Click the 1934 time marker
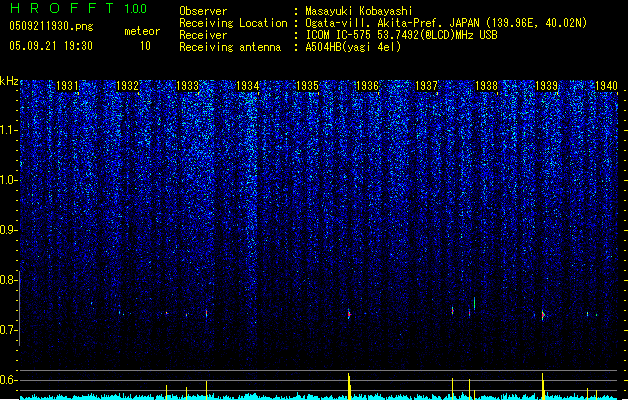Screen dimensions: 629x400 point(248,86)
